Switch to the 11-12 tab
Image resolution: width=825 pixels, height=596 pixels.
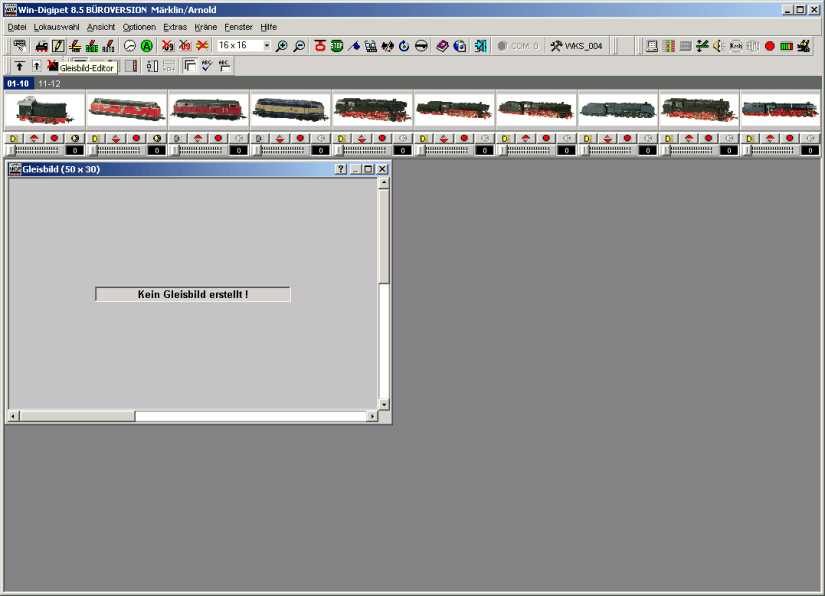(47, 83)
